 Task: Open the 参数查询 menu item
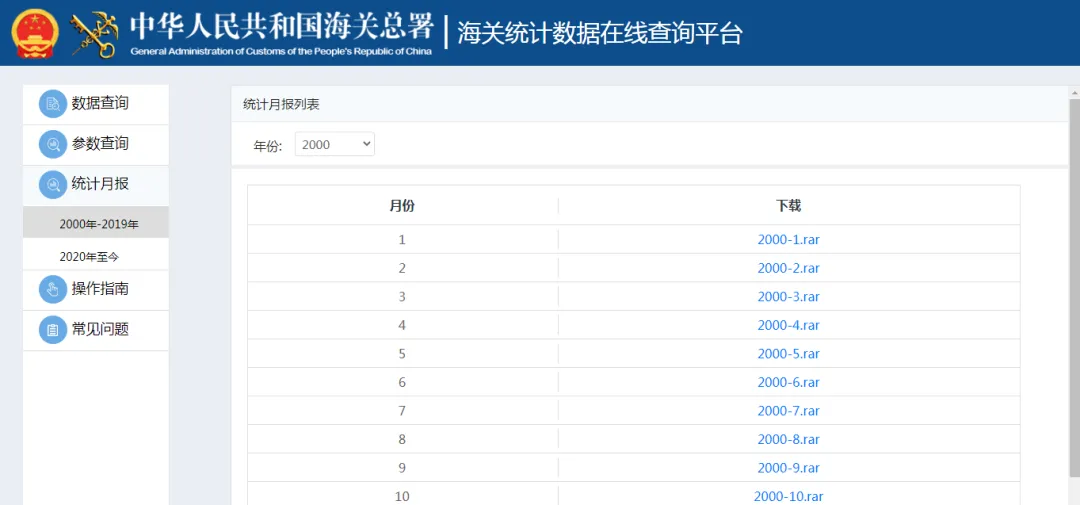click(96, 145)
